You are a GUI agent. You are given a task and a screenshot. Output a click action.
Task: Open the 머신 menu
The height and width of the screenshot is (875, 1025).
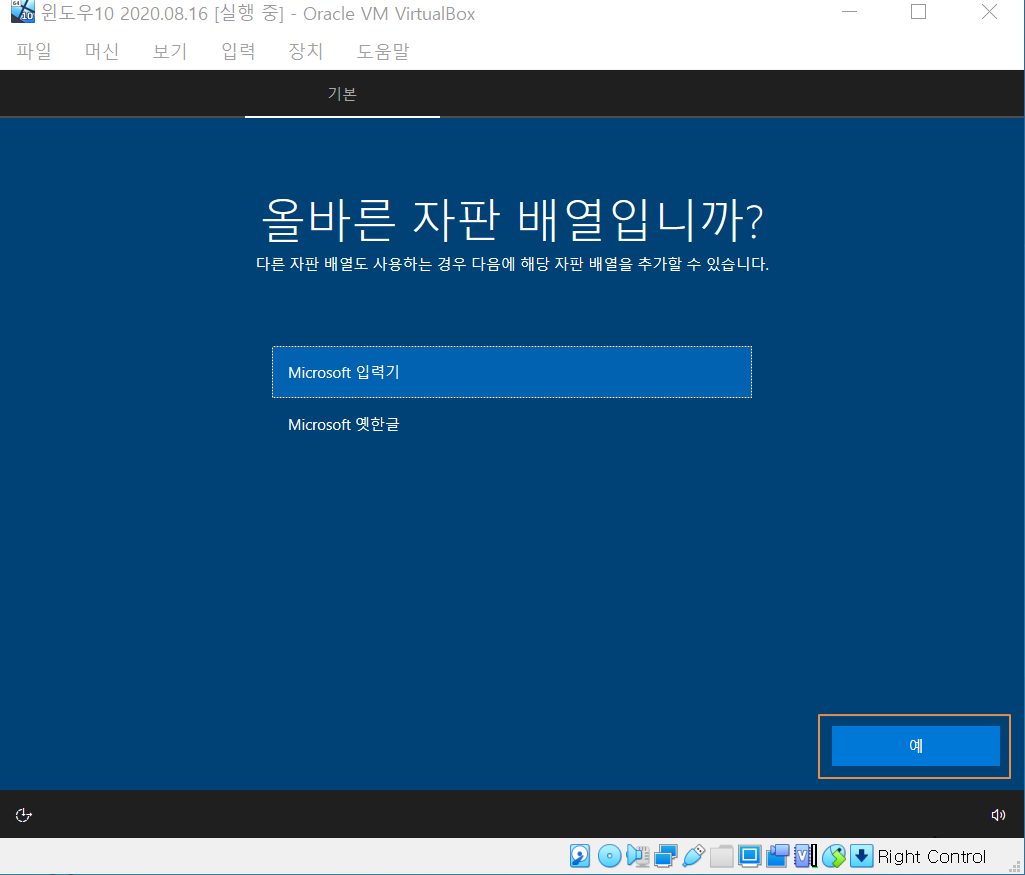point(102,51)
